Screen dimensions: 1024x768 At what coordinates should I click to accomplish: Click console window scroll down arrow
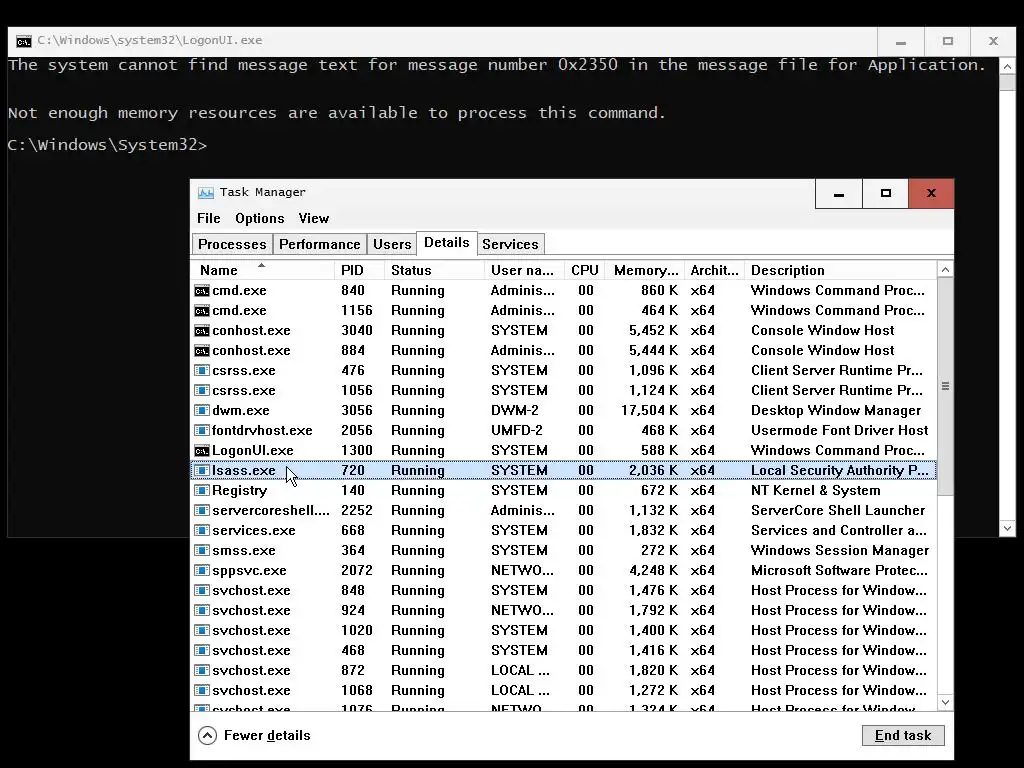click(1007, 528)
